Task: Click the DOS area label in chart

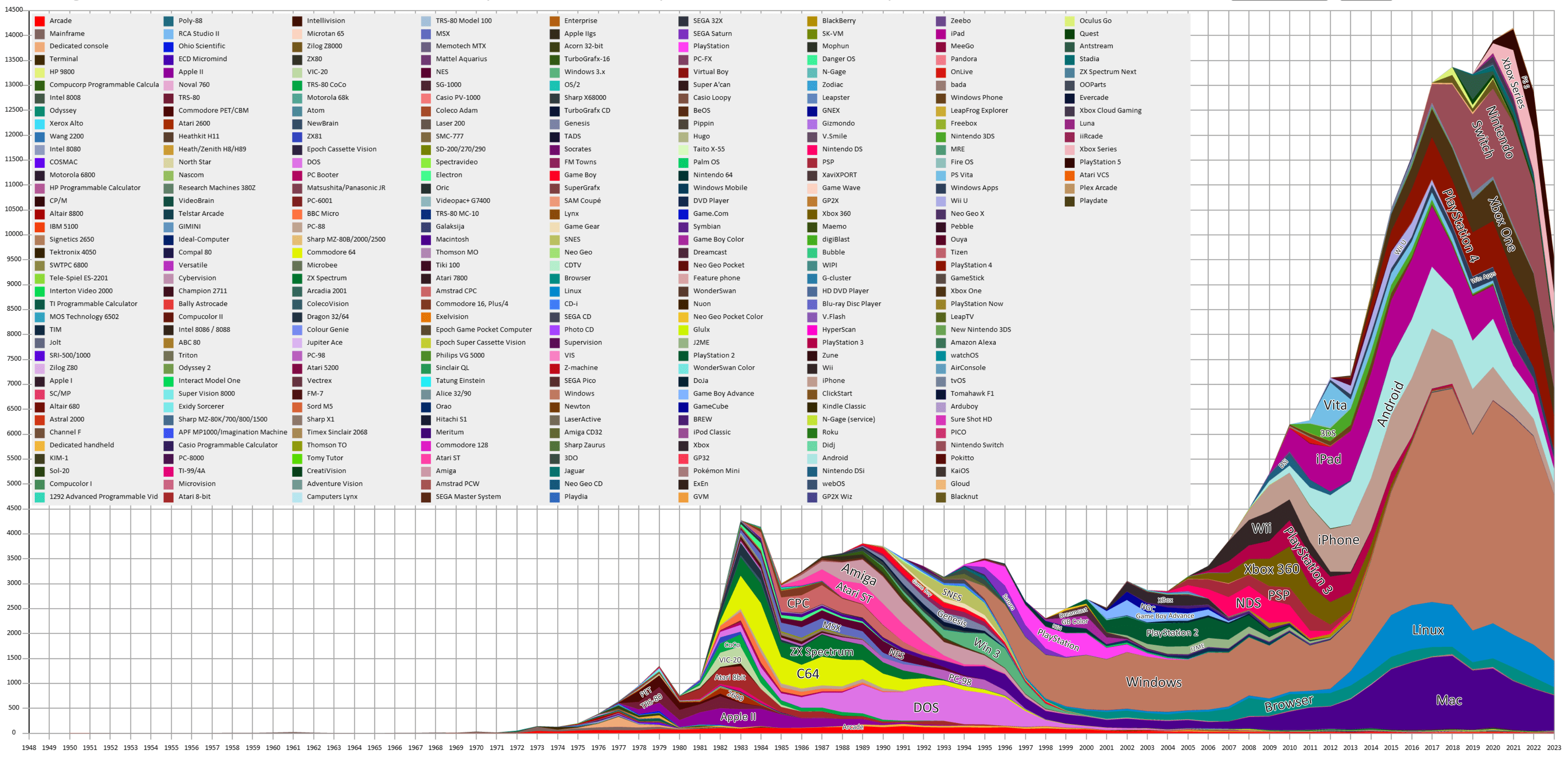Action: (926, 707)
